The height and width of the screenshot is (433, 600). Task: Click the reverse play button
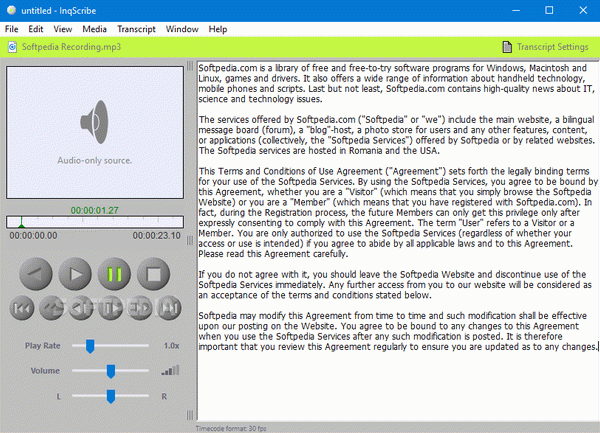pos(36,274)
